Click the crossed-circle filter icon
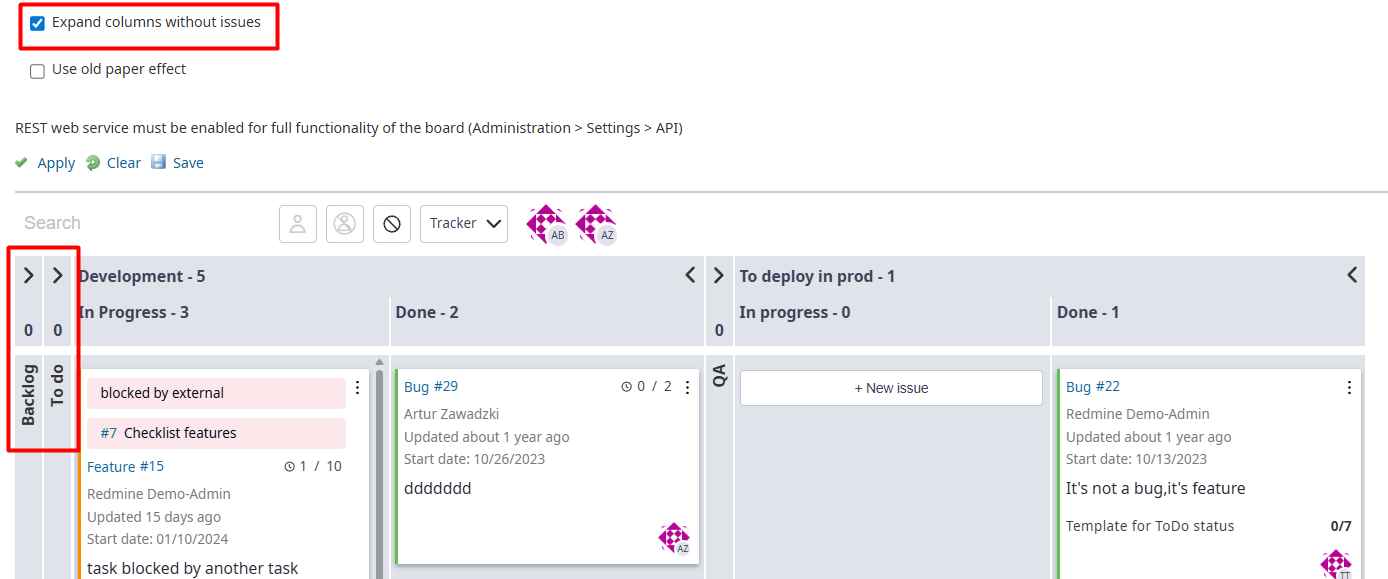The image size is (1388, 579). tap(392, 224)
